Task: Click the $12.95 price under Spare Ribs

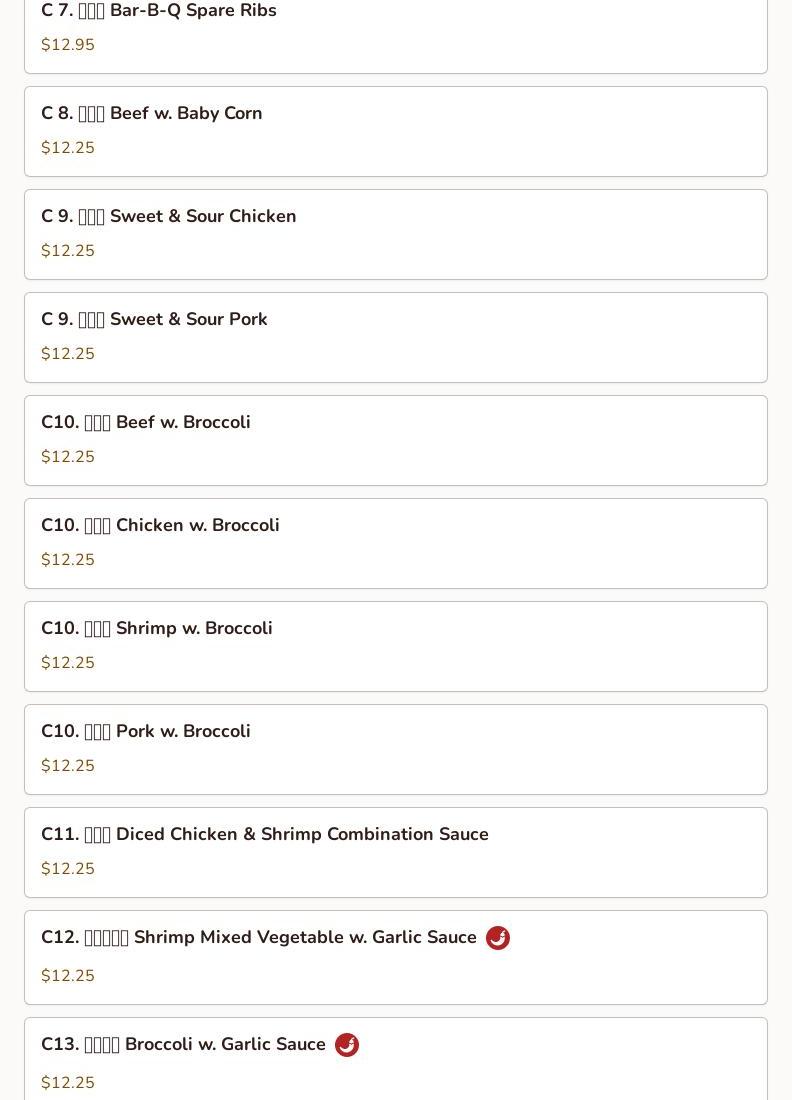Action: click(68, 45)
